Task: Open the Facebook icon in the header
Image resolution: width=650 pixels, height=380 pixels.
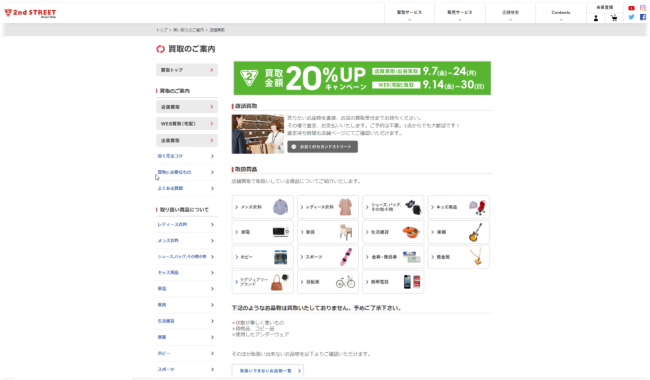Action: pyautogui.click(x=643, y=17)
